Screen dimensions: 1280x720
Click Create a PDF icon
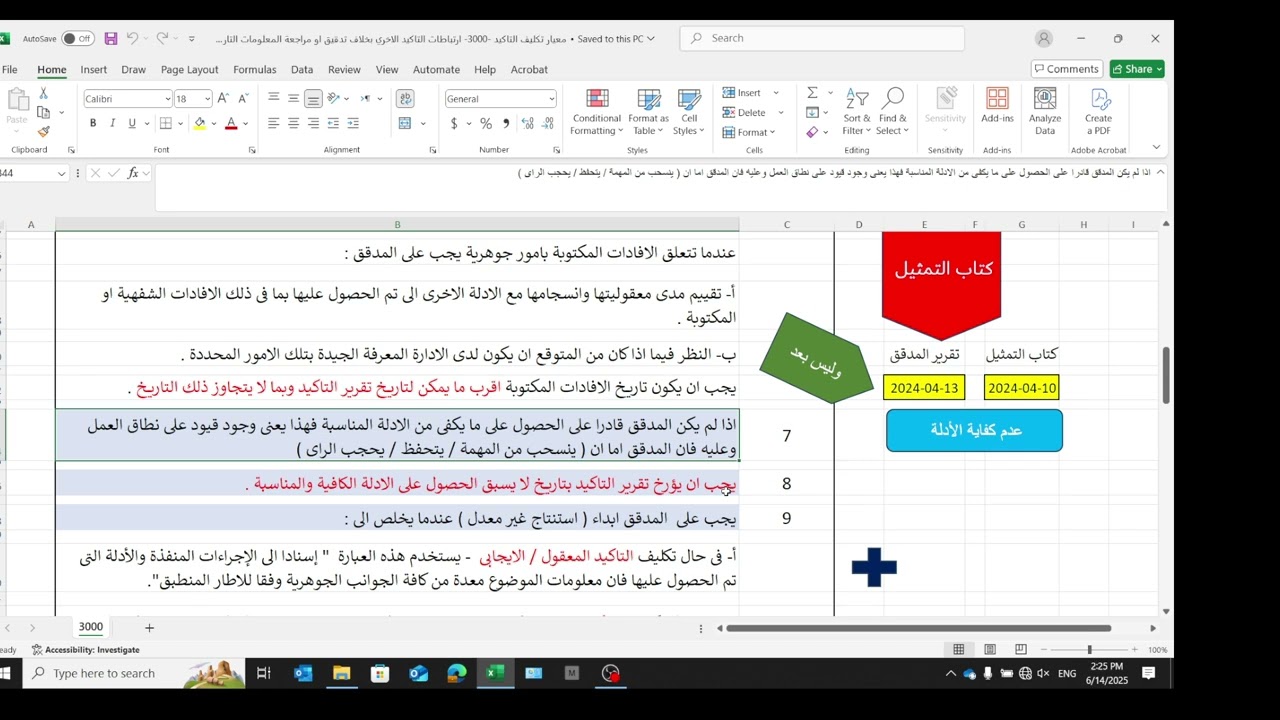1099,113
